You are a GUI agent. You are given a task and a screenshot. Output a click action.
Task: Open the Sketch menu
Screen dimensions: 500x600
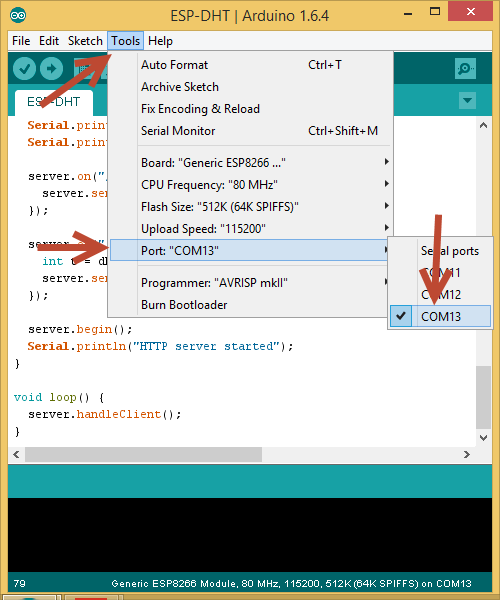pyautogui.click(x=85, y=41)
